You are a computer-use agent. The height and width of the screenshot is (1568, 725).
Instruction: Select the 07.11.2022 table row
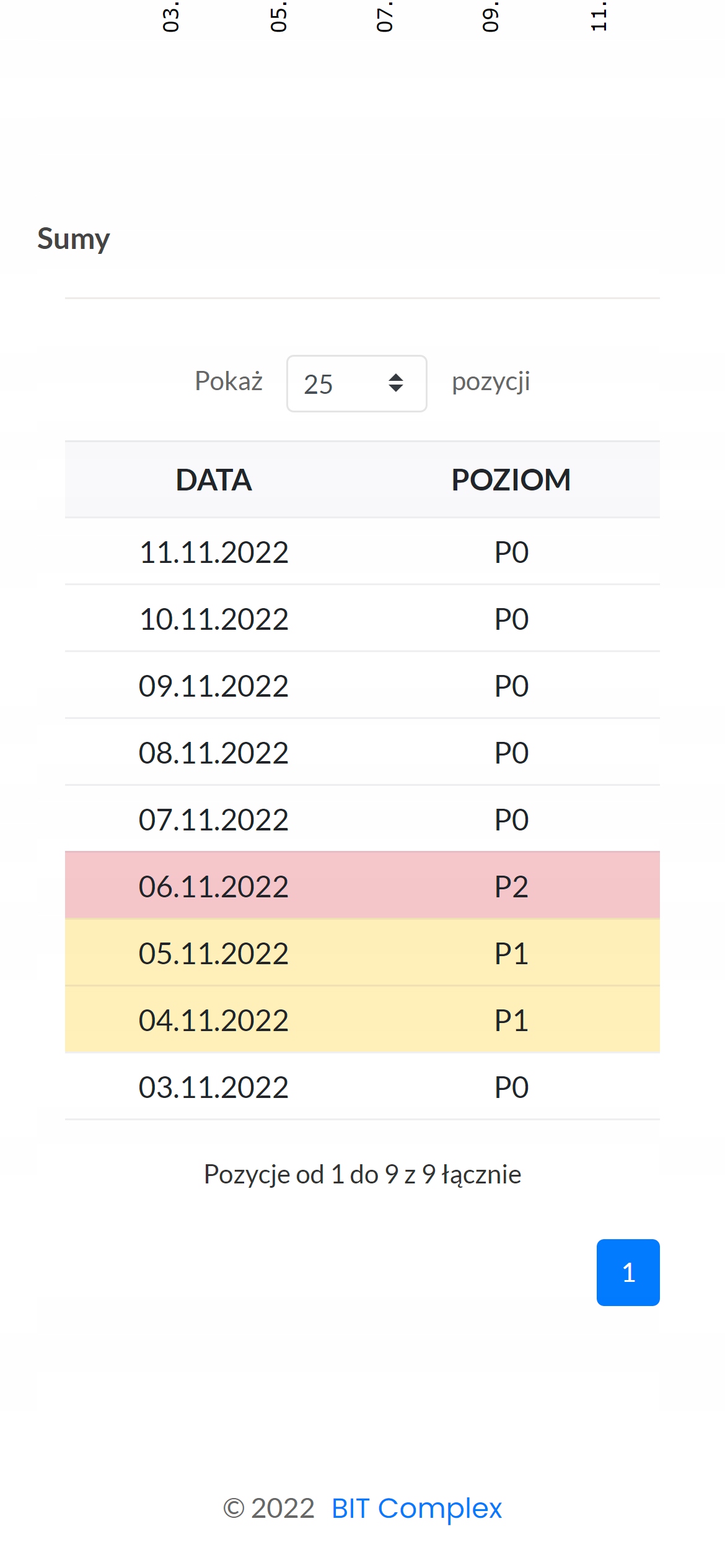pyautogui.click(x=362, y=819)
